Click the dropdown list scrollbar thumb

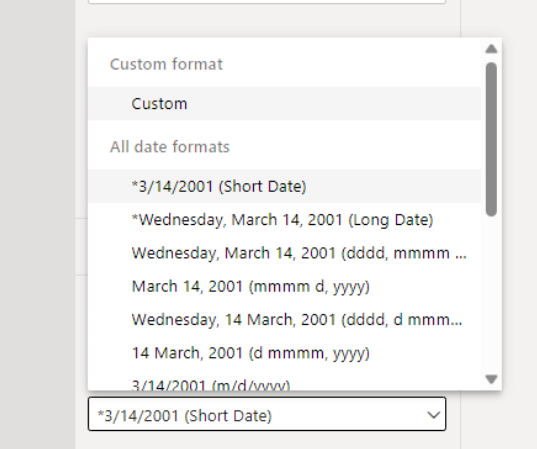(x=491, y=139)
